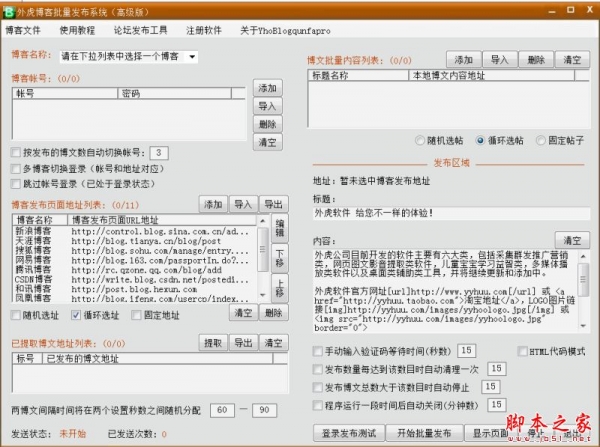Enable 发布数量每达到该数目时自动清理一次 checkbox
This screenshot has width=600, height=447.
point(318,369)
